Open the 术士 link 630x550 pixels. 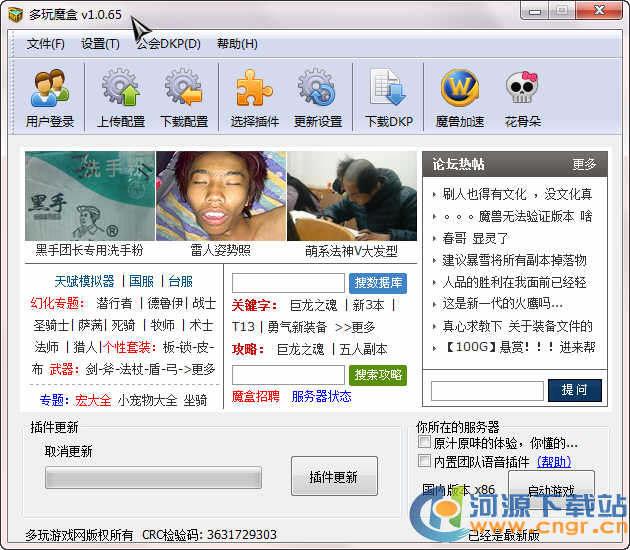click(x=201, y=325)
